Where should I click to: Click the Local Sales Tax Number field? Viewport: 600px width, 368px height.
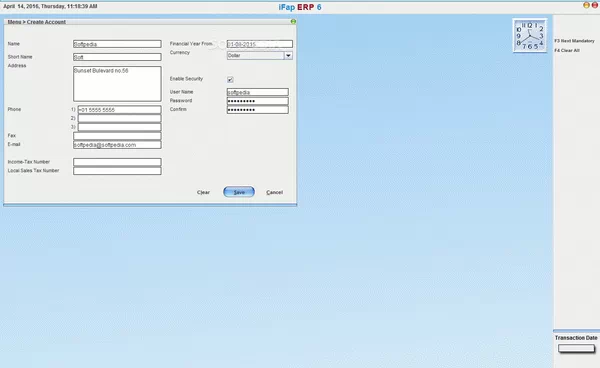pyautogui.click(x=117, y=171)
